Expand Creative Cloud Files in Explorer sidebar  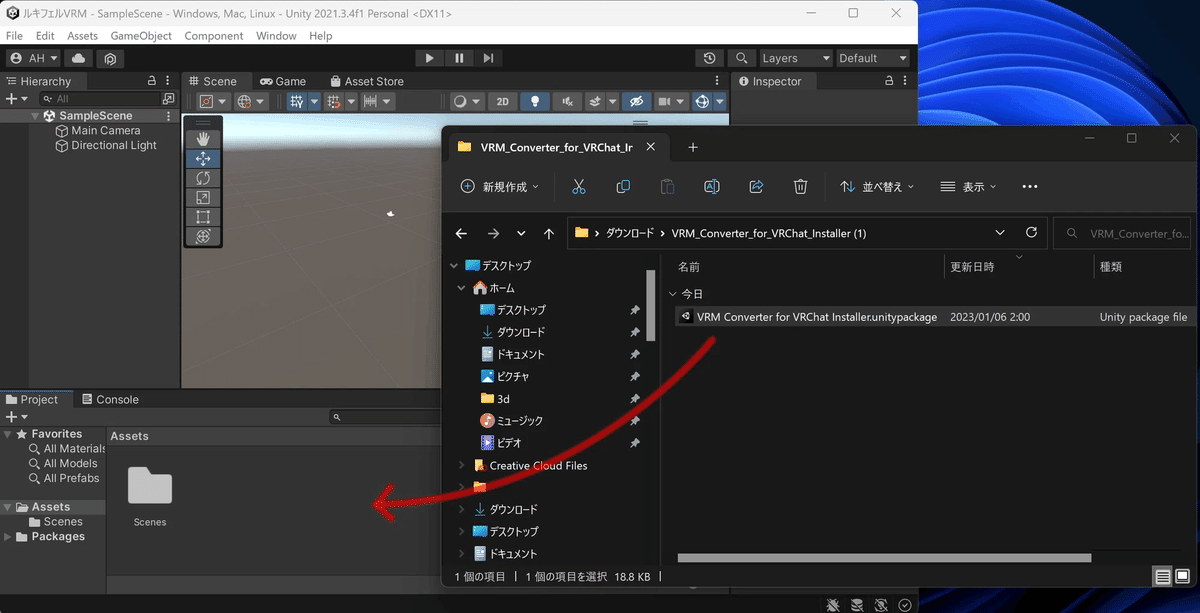click(461, 466)
